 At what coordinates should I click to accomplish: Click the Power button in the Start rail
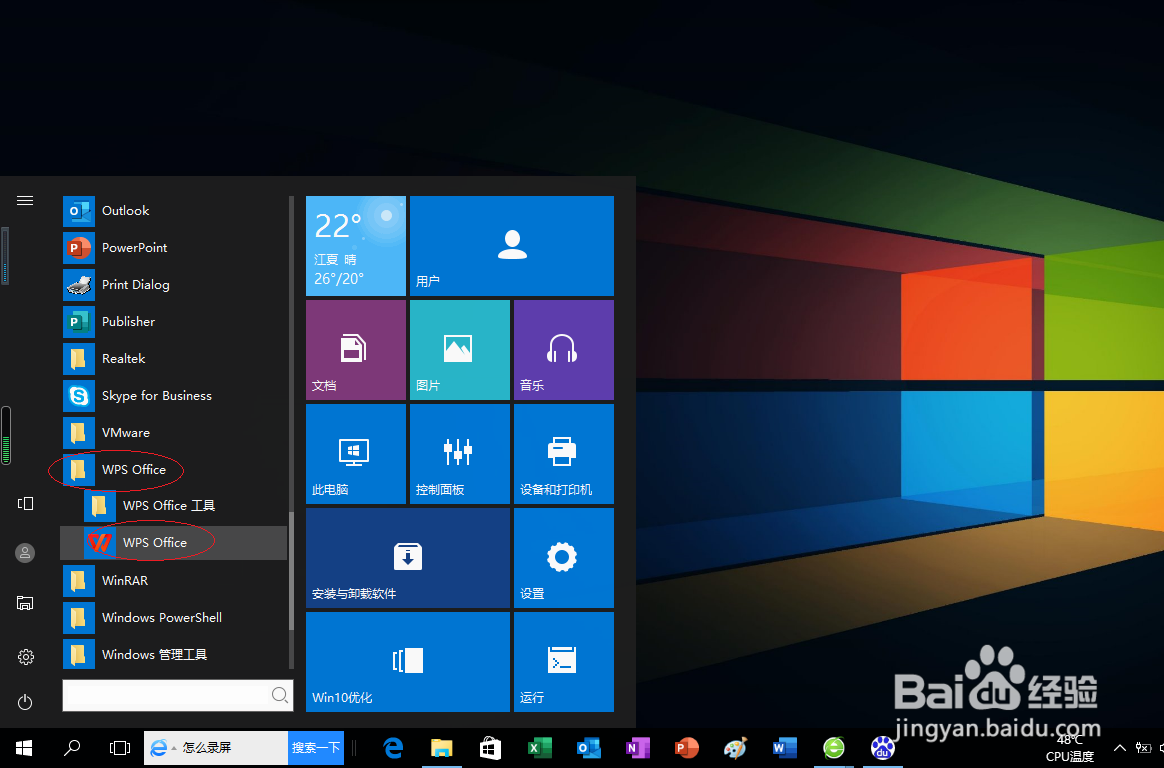[25, 702]
